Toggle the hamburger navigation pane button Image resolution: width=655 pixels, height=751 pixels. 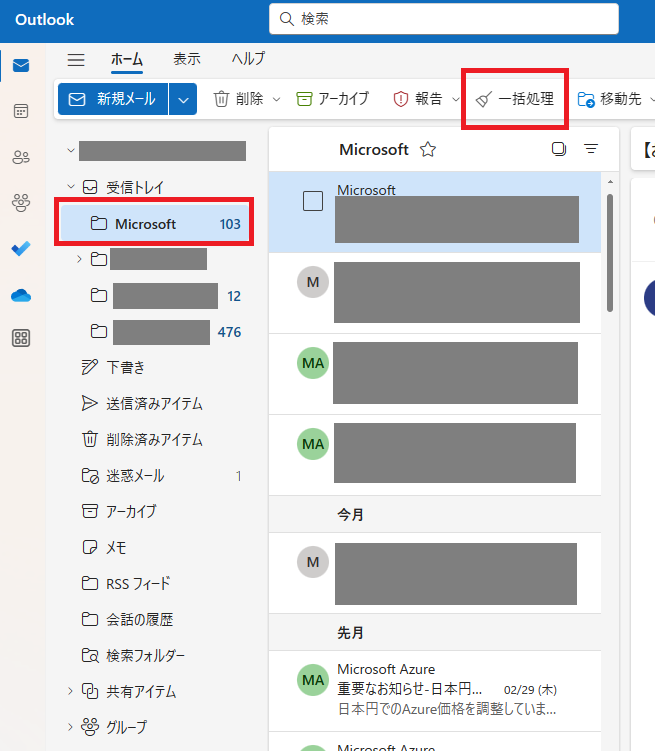76,59
